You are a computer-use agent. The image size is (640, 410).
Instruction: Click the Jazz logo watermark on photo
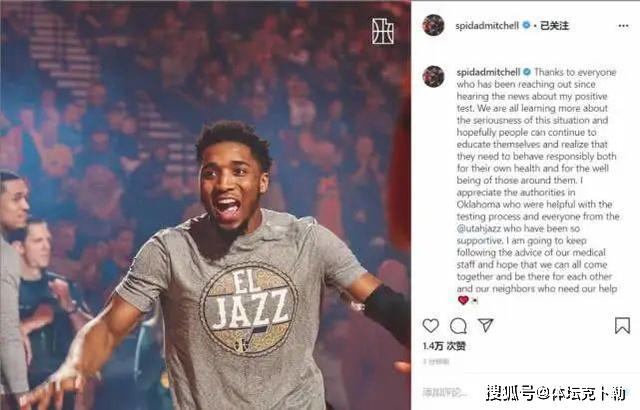tap(382, 31)
